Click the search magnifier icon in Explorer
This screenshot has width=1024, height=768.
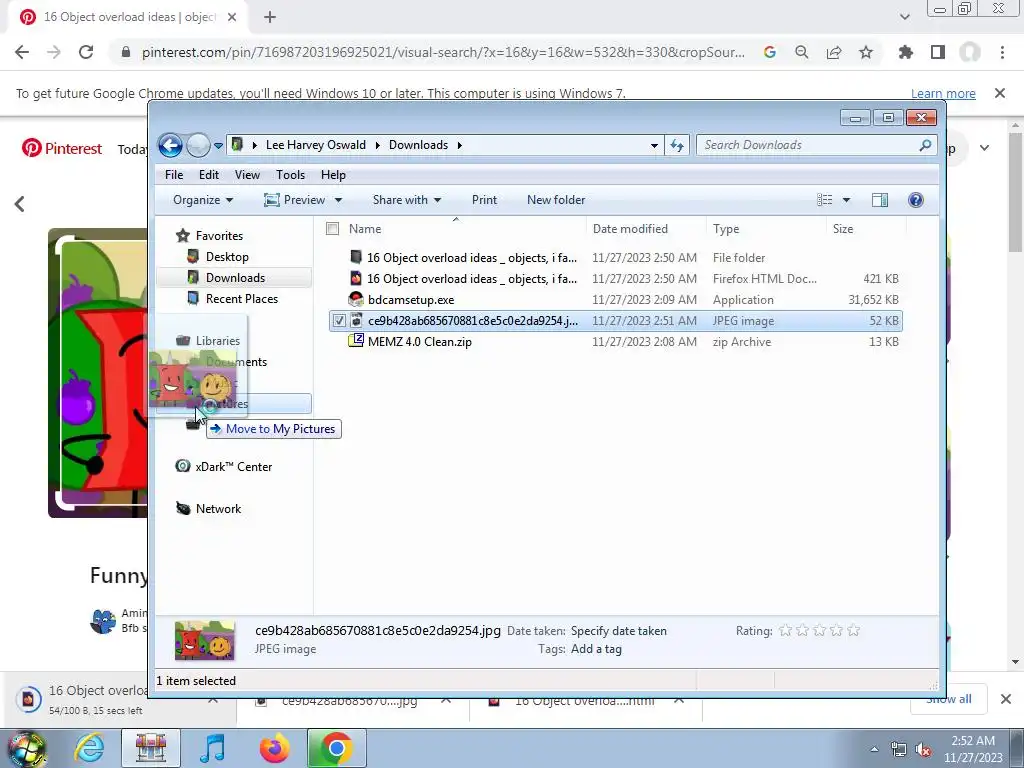[x=925, y=145]
